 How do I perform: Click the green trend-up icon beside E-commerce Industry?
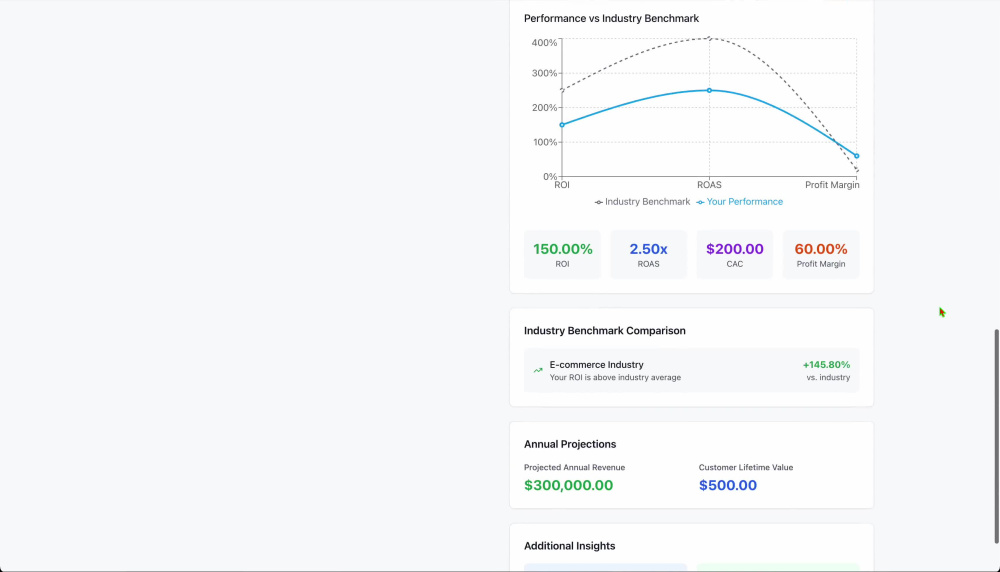538,370
